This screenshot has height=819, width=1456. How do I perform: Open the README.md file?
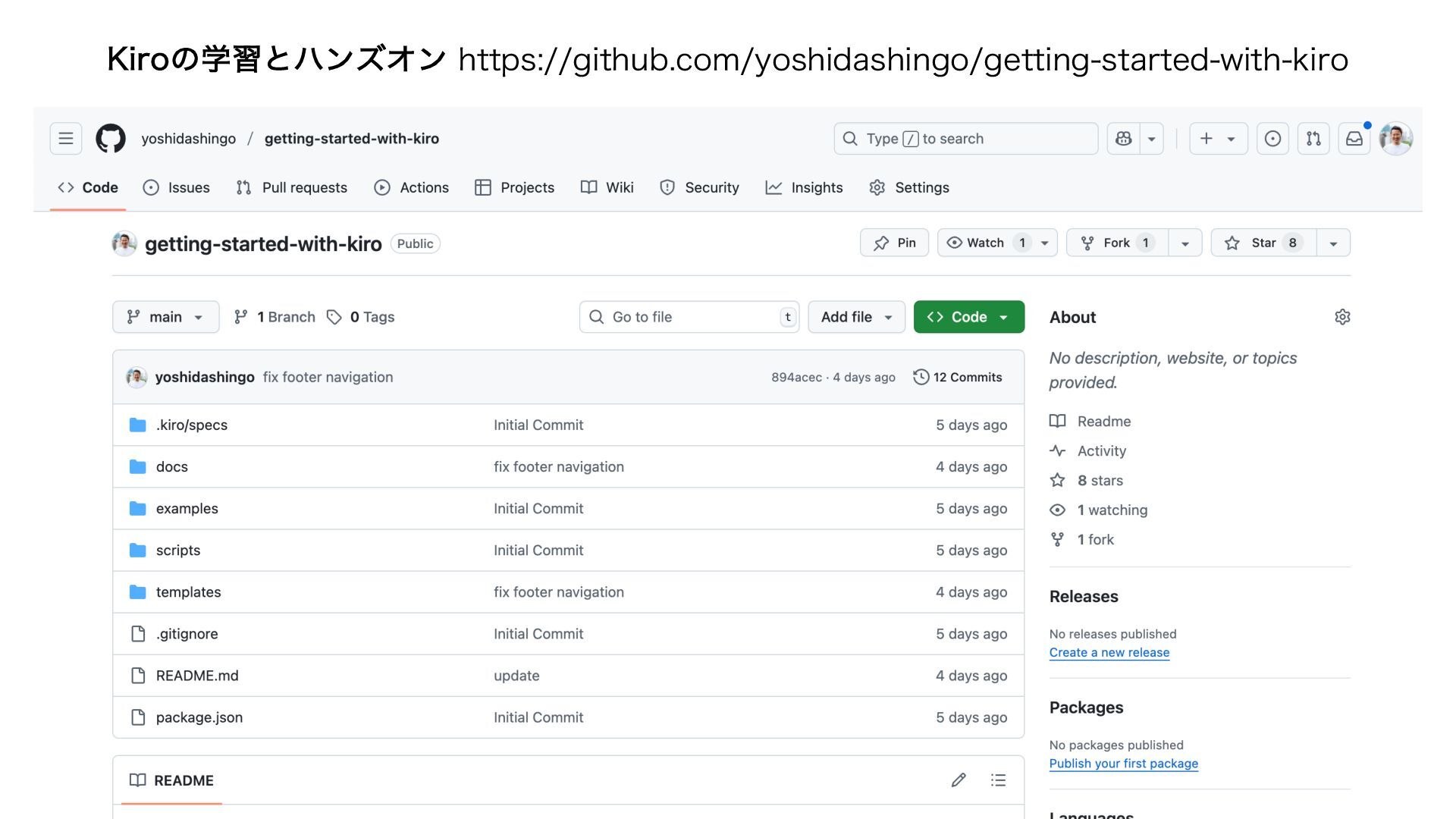click(x=197, y=675)
